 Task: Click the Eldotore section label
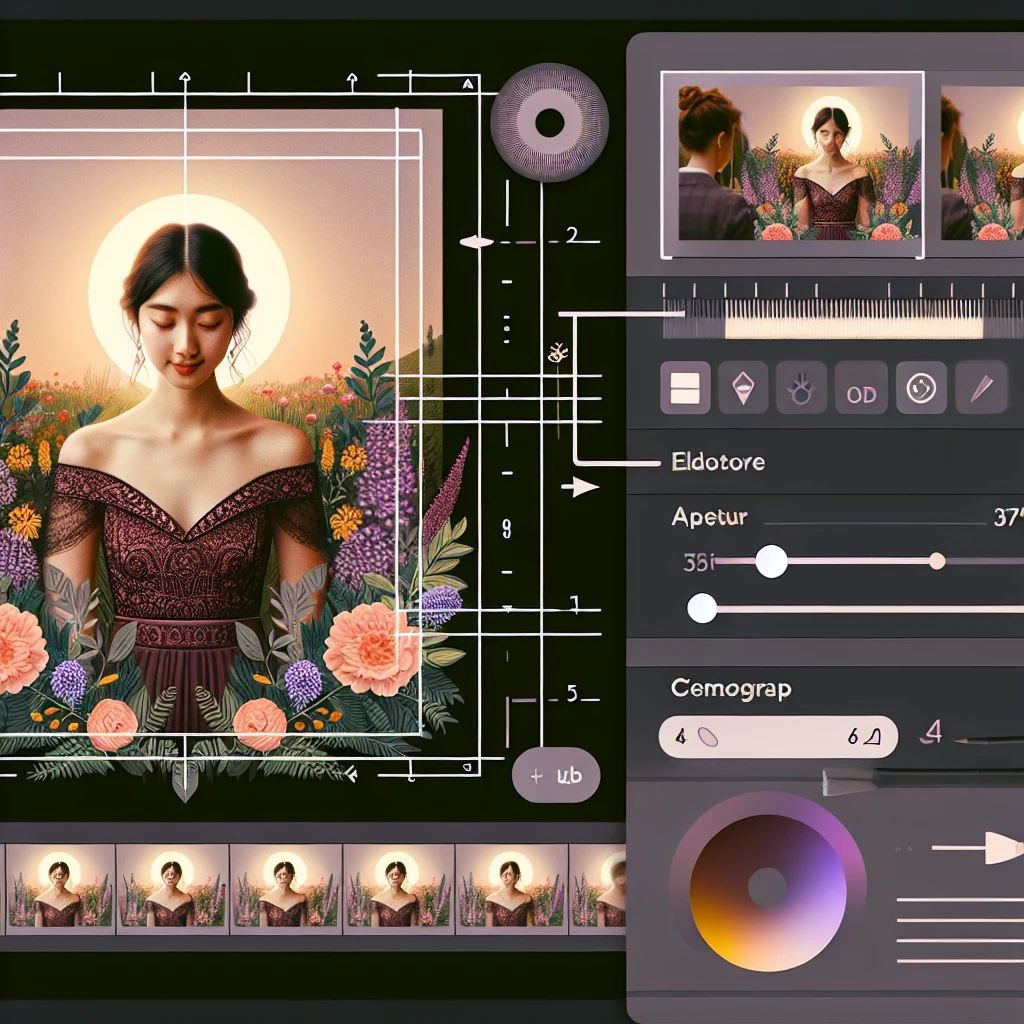(719, 462)
